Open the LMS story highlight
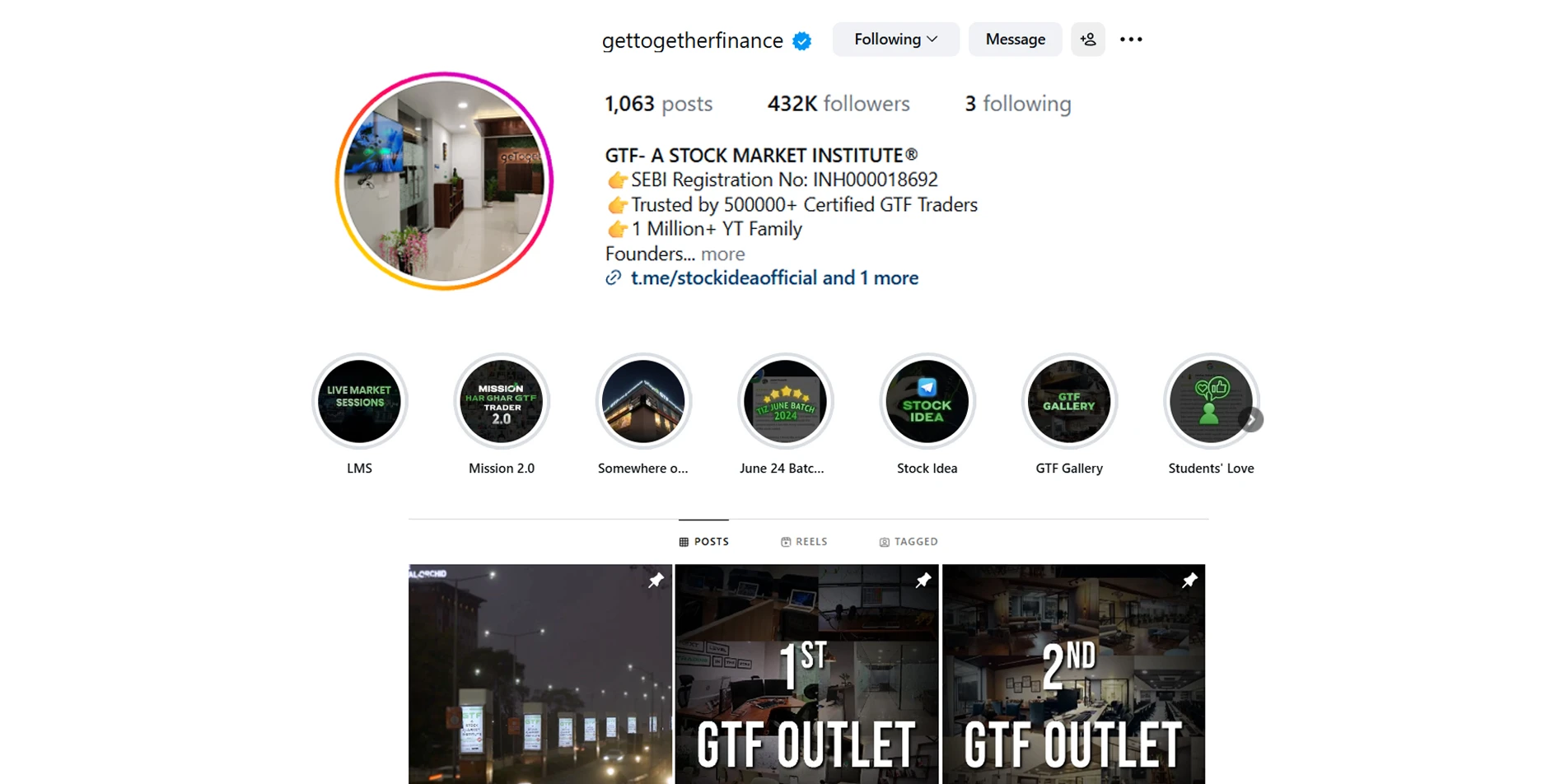 360,401
